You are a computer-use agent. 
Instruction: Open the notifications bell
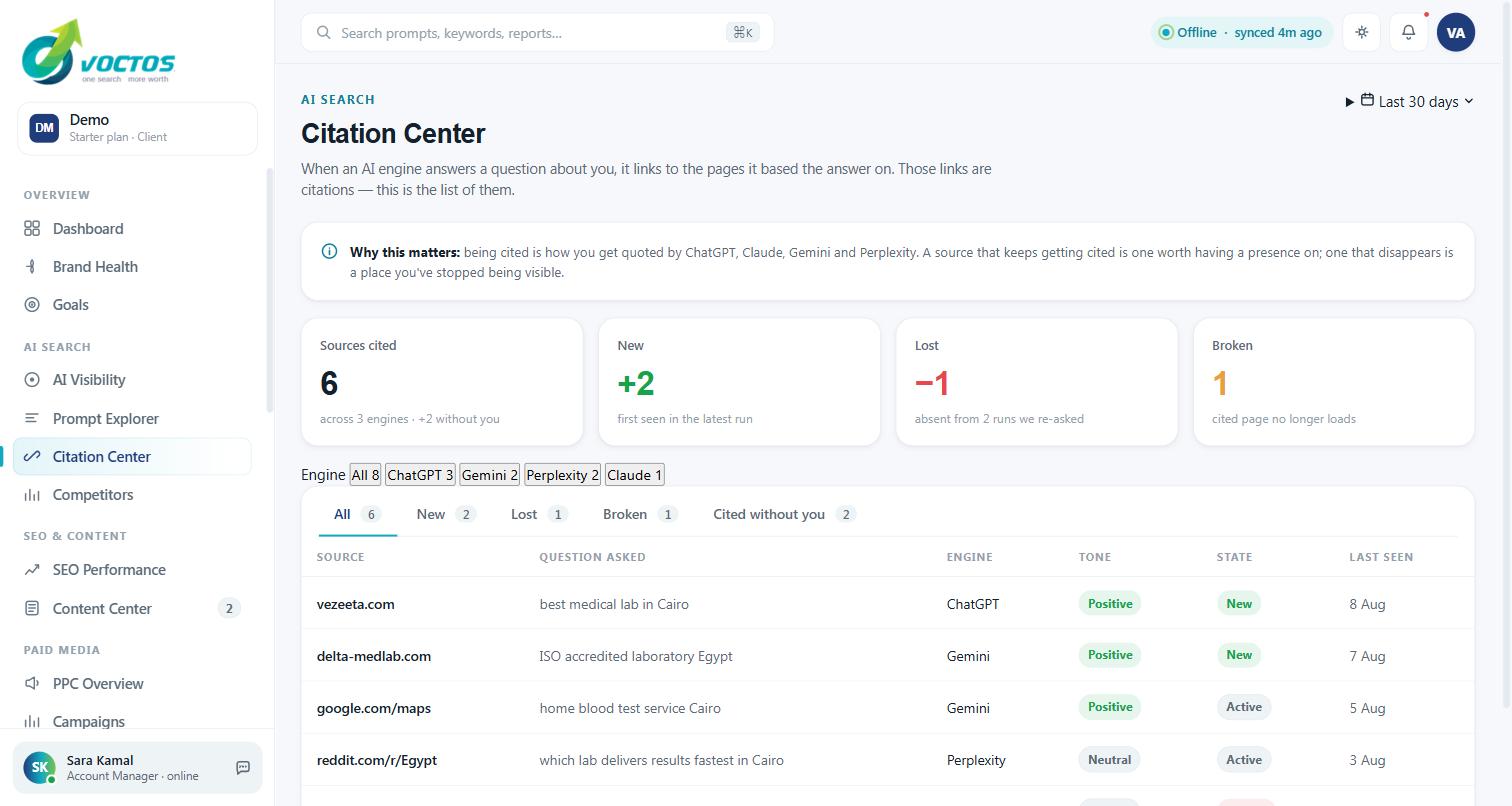(1408, 32)
